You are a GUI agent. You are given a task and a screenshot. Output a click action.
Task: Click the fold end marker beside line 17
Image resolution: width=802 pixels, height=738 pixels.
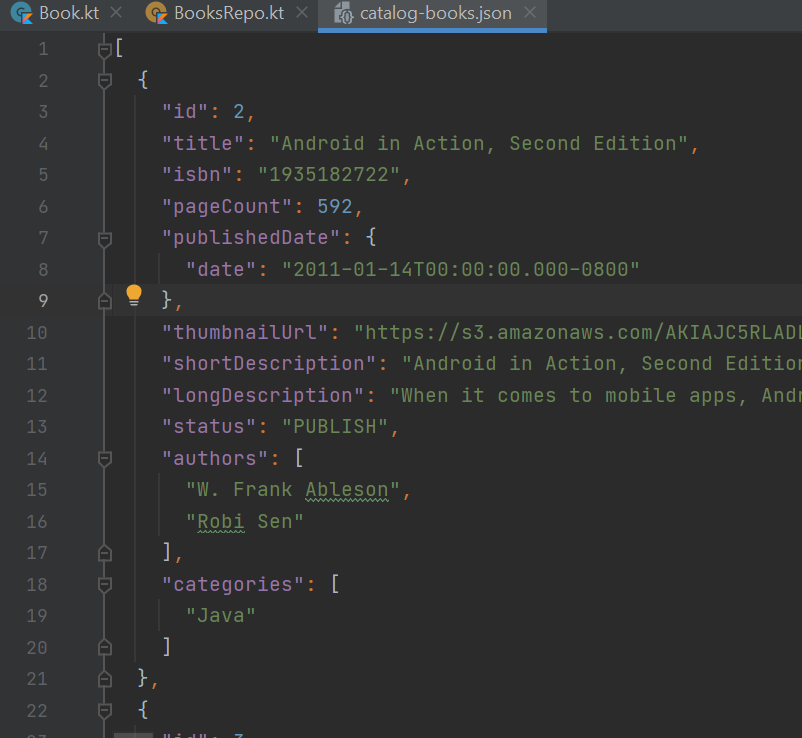104,552
